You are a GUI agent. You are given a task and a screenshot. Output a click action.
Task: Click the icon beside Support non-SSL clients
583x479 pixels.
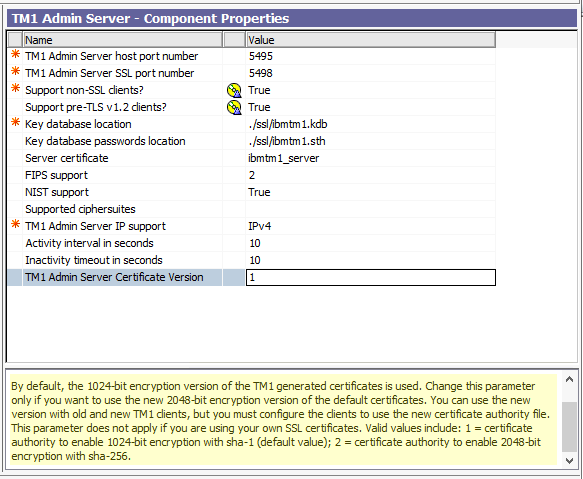[234, 90]
